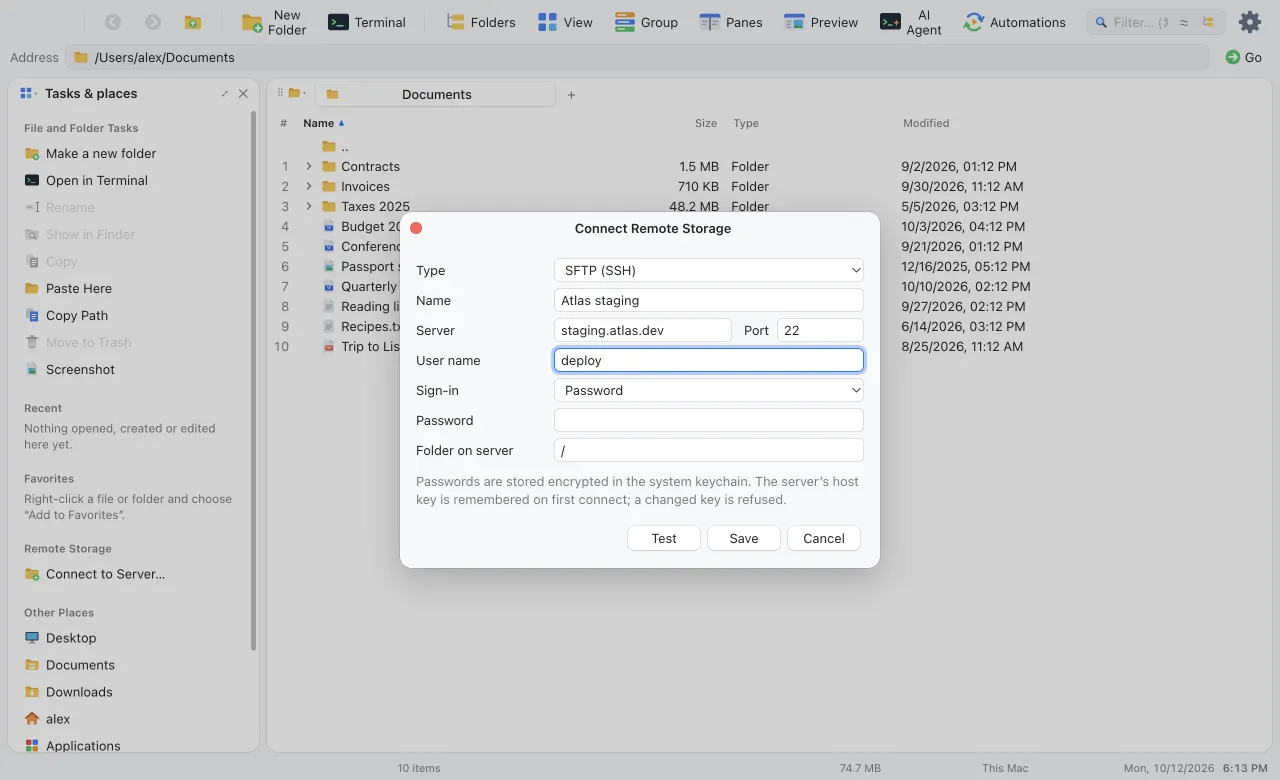Sort file list by Modified column
The height and width of the screenshot is (780, 1280).
coord(926,123)
